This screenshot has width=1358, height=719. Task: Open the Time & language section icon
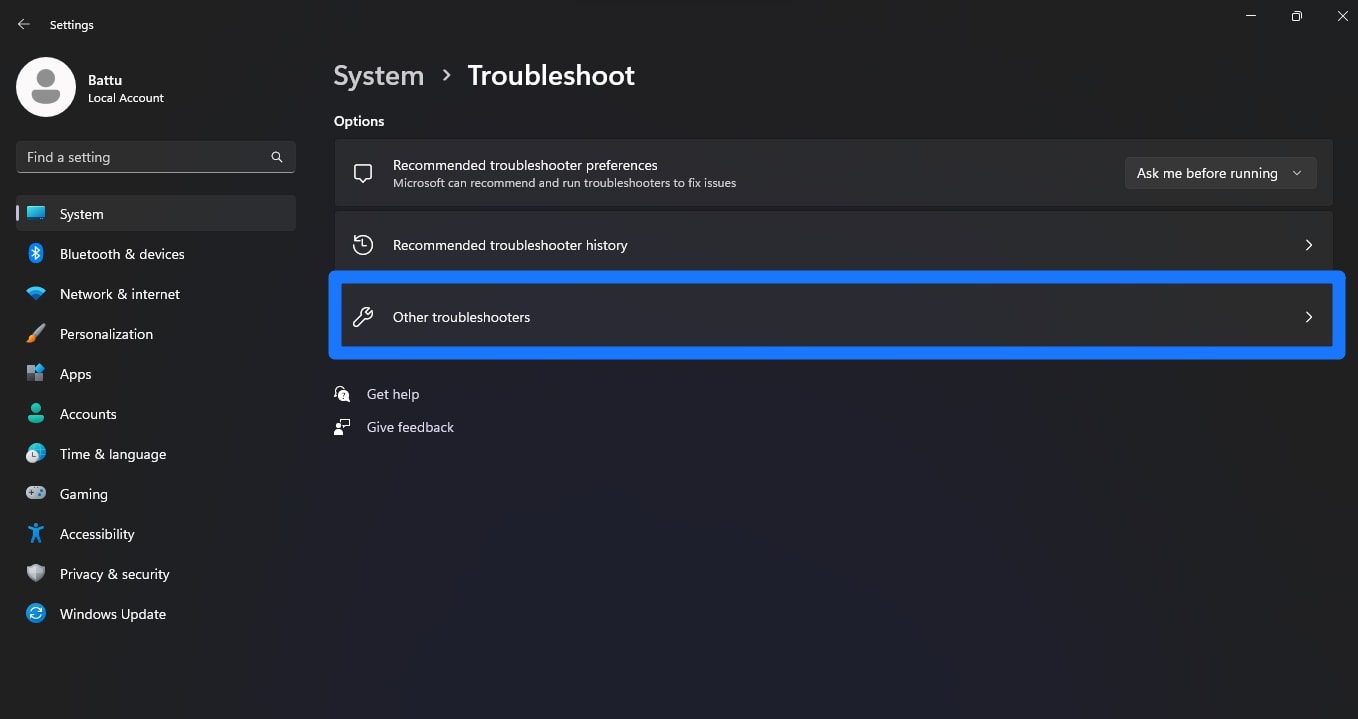pyautogui.click(x=35, y=453)
